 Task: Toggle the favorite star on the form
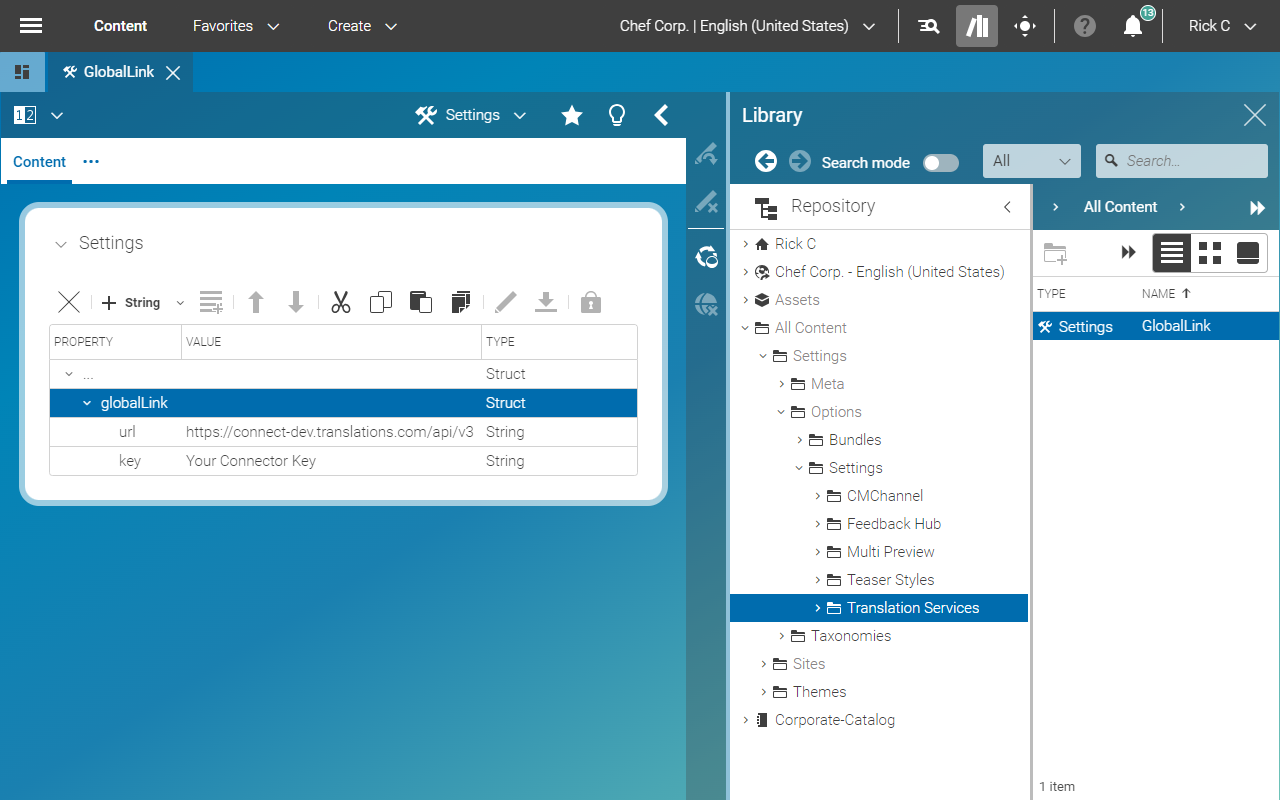(x=571, y=115)
